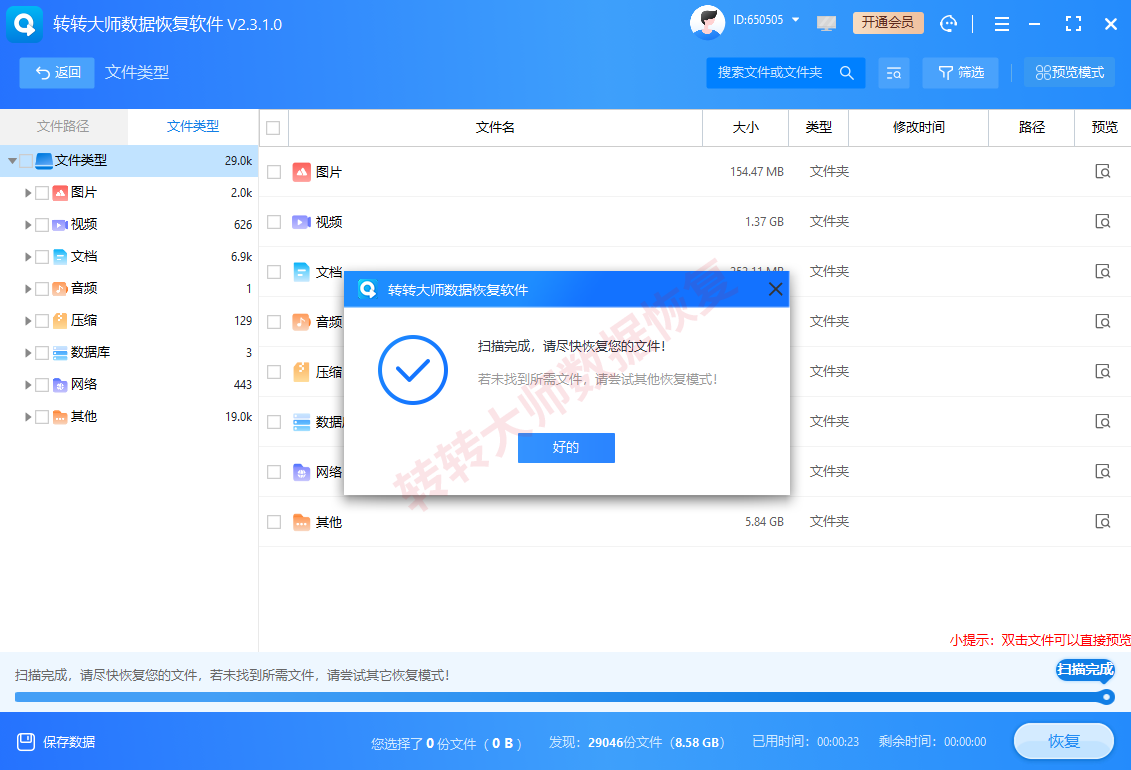This screenshot has height=770, width=1131.
Task: Click the 视频 folder icon in file list
Action: [x=302, y=221]
